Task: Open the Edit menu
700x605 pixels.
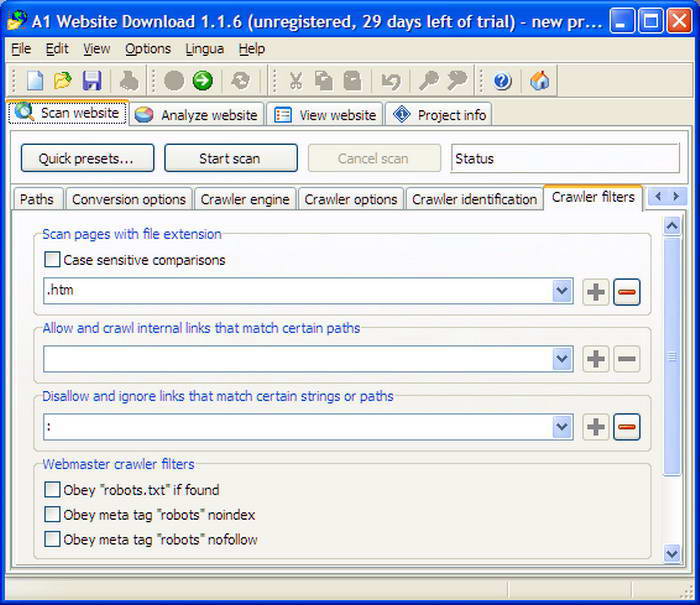Action: [57, 49]
